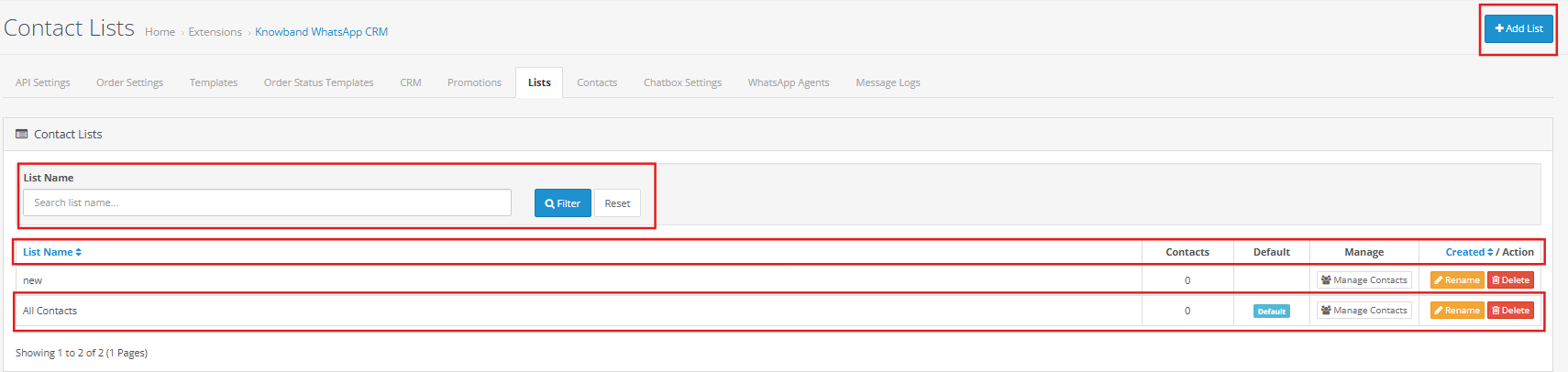
Task: Switch to the Promotions tab
Action: pyautogui.click(x=474, y=82)
